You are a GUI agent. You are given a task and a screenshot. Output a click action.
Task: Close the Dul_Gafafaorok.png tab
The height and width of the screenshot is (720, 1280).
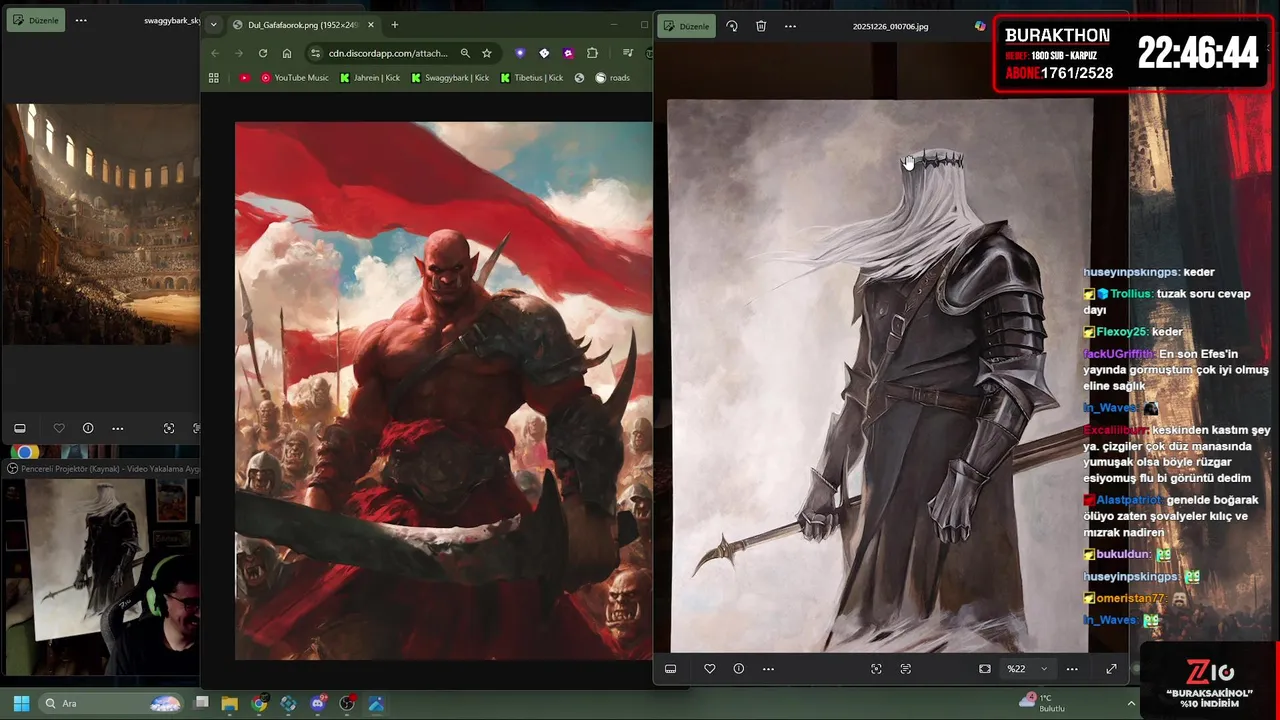[371, 25]
